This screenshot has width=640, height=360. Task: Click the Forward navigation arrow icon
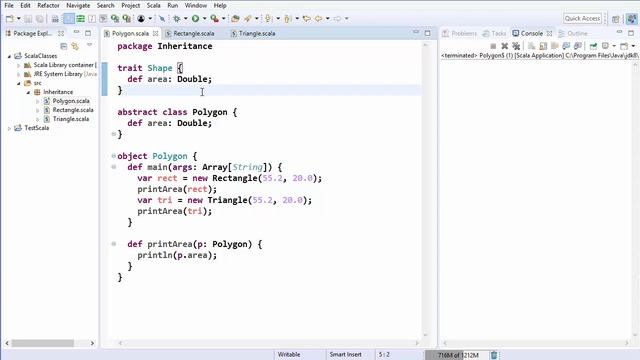(337, 18)
